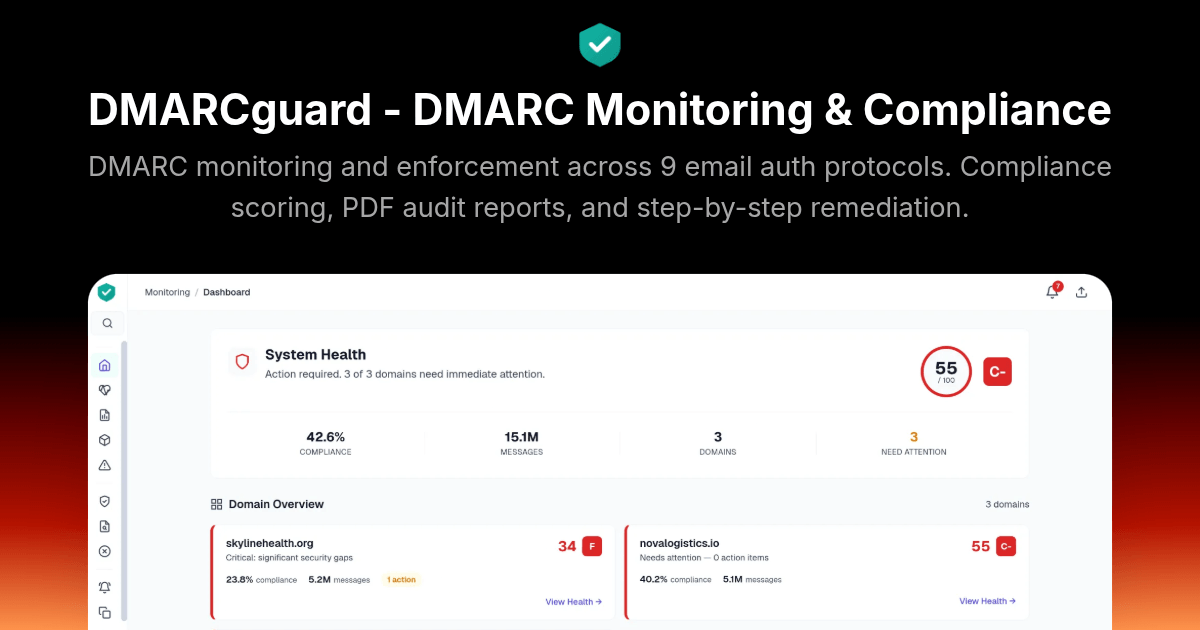The width and height of the screenshot is (1200, 630).
Task: Open View Health for novalogistics.io
Action: [988, 601]
